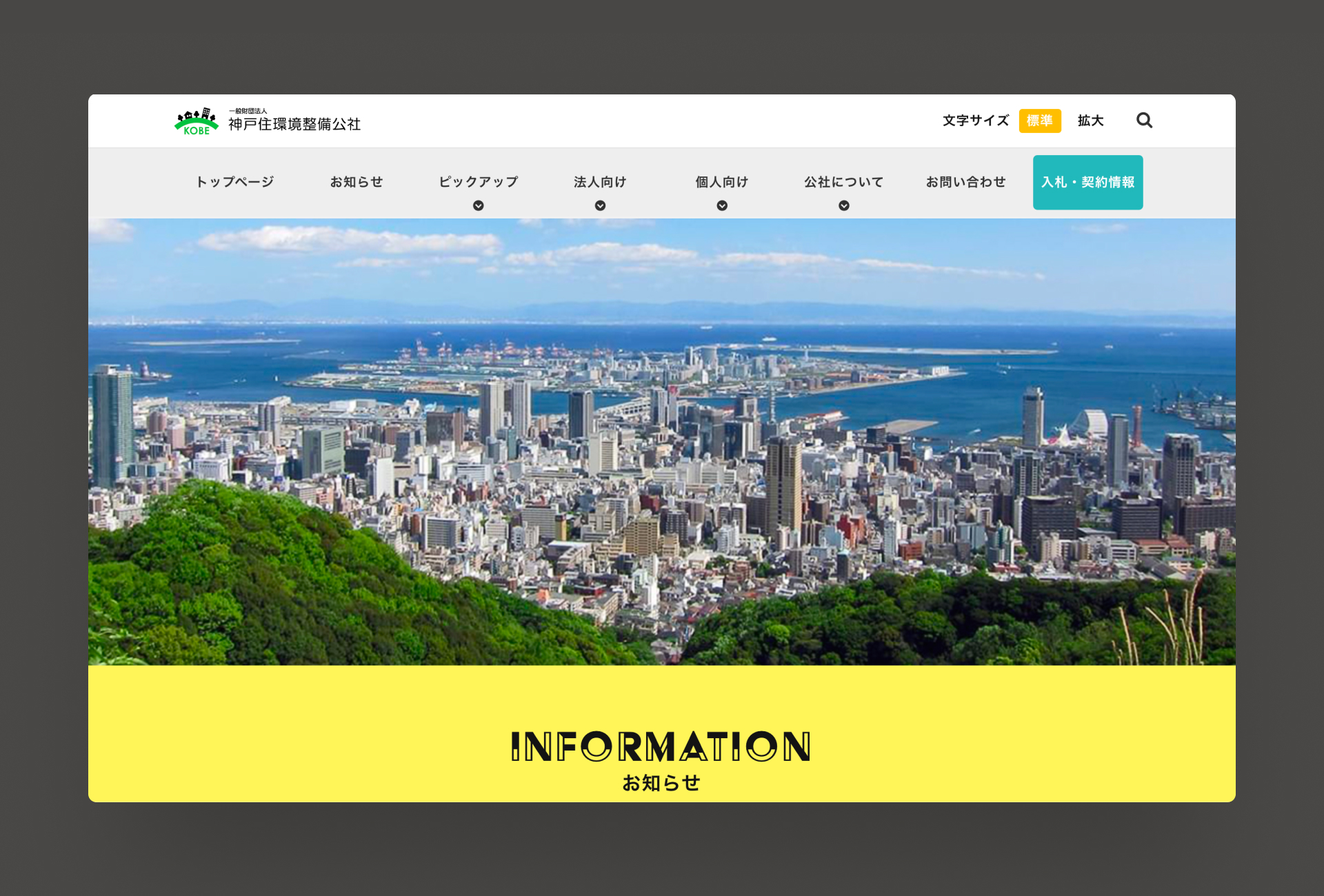Select 標準 text size
Viewport: 1324px width, 896px height.
(1040, 121)
